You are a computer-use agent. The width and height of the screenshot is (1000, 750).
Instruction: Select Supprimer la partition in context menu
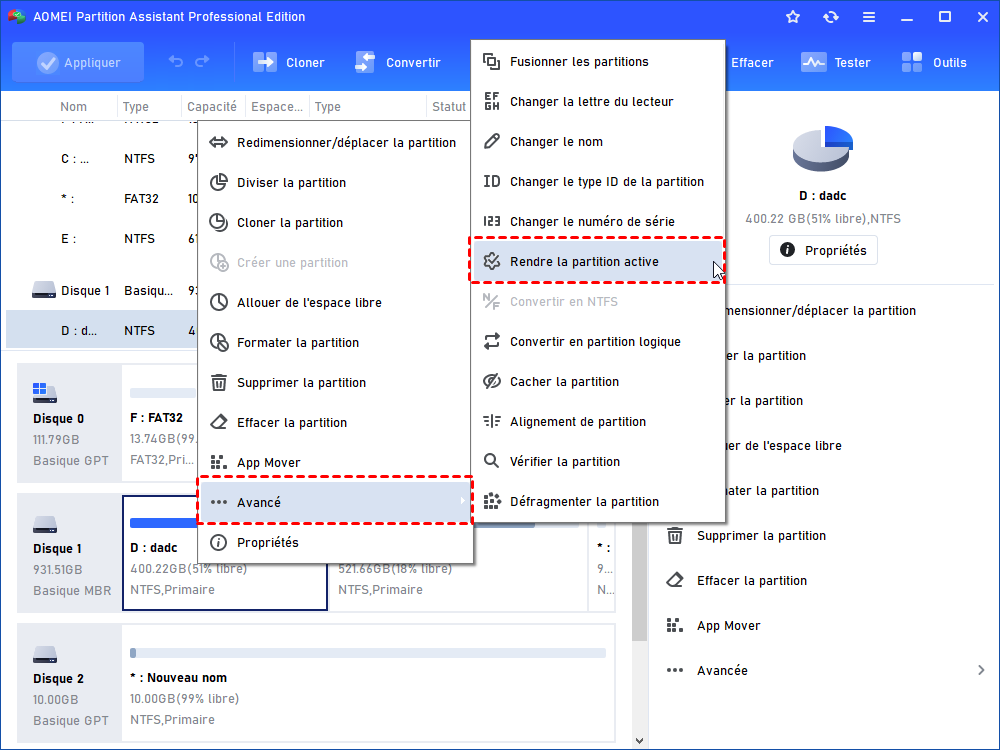pyautogui.click(x=335, y=383)
